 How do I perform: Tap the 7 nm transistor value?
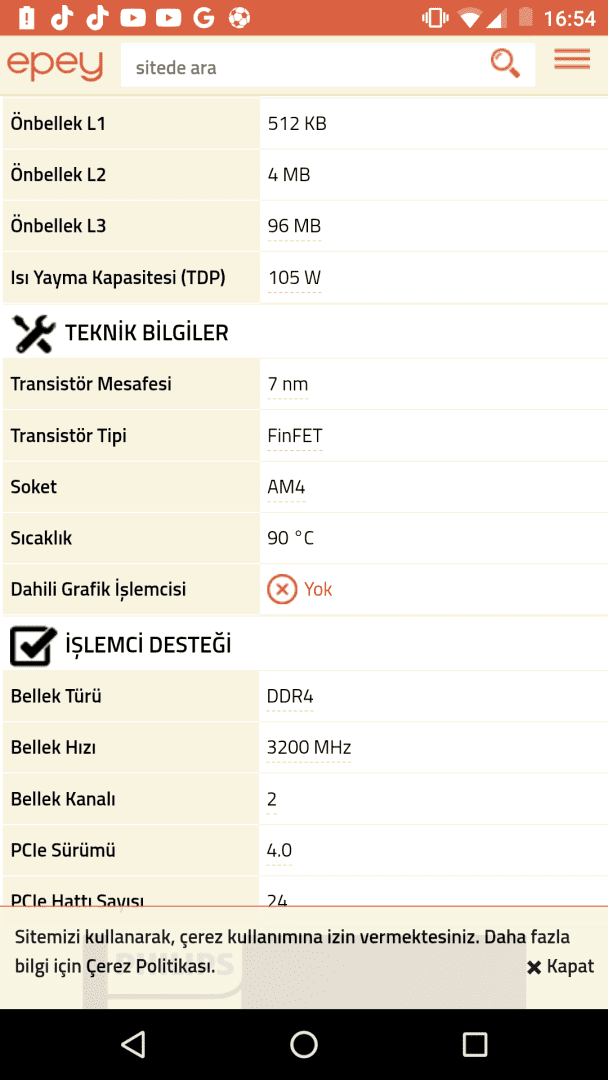[288, 384]
